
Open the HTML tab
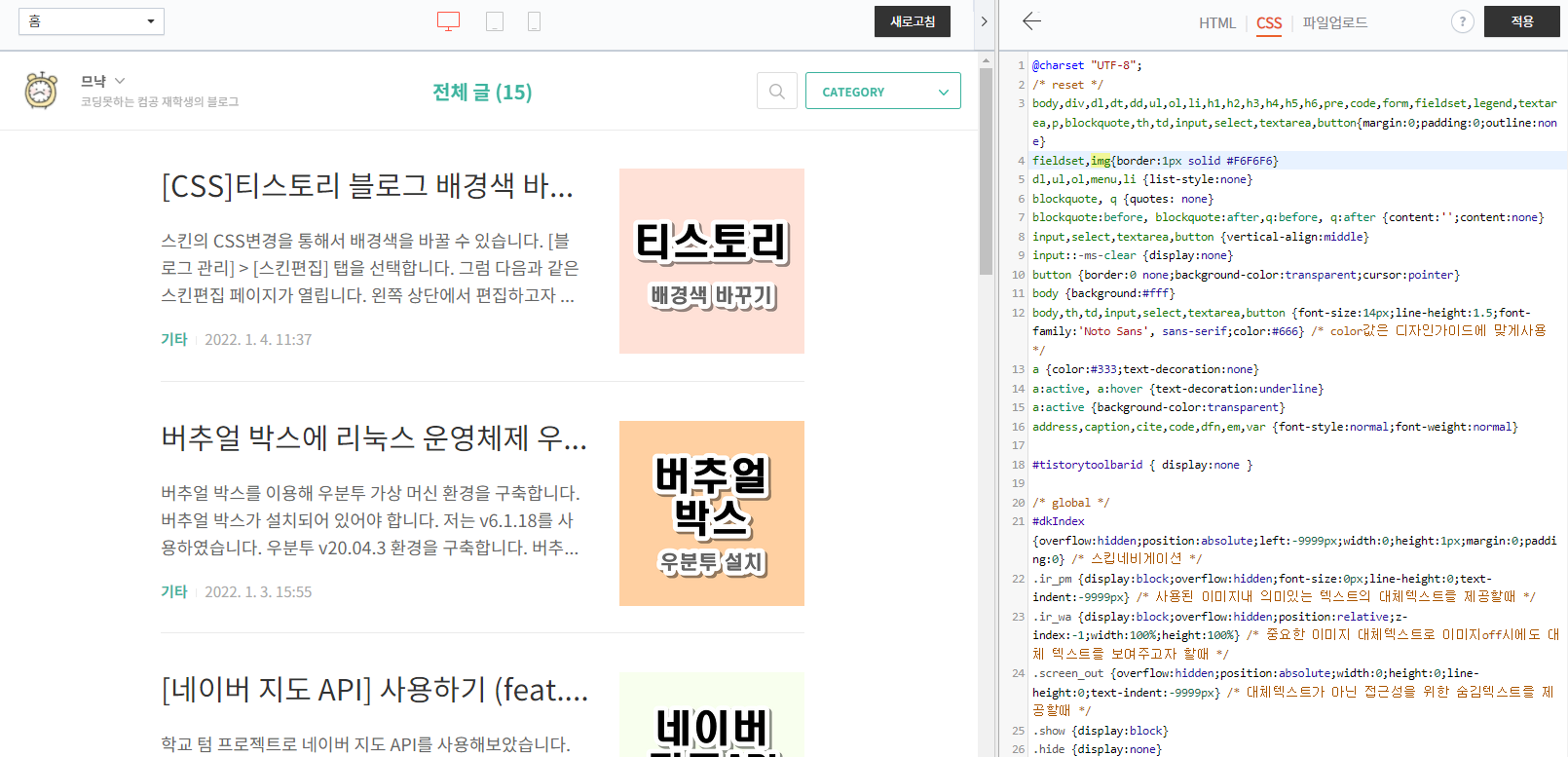pyautogui.click(x=1216, y=22)
